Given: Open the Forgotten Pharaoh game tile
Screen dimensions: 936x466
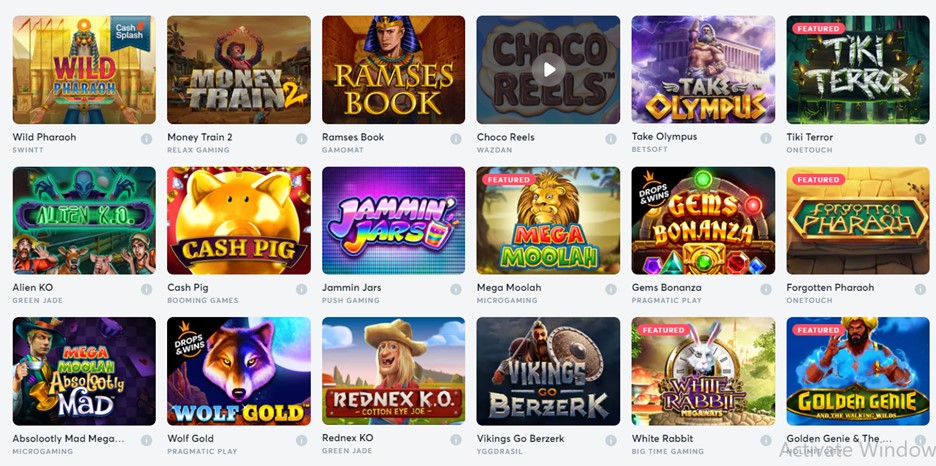Looking at the screenshot, I should tap(858, 220).
